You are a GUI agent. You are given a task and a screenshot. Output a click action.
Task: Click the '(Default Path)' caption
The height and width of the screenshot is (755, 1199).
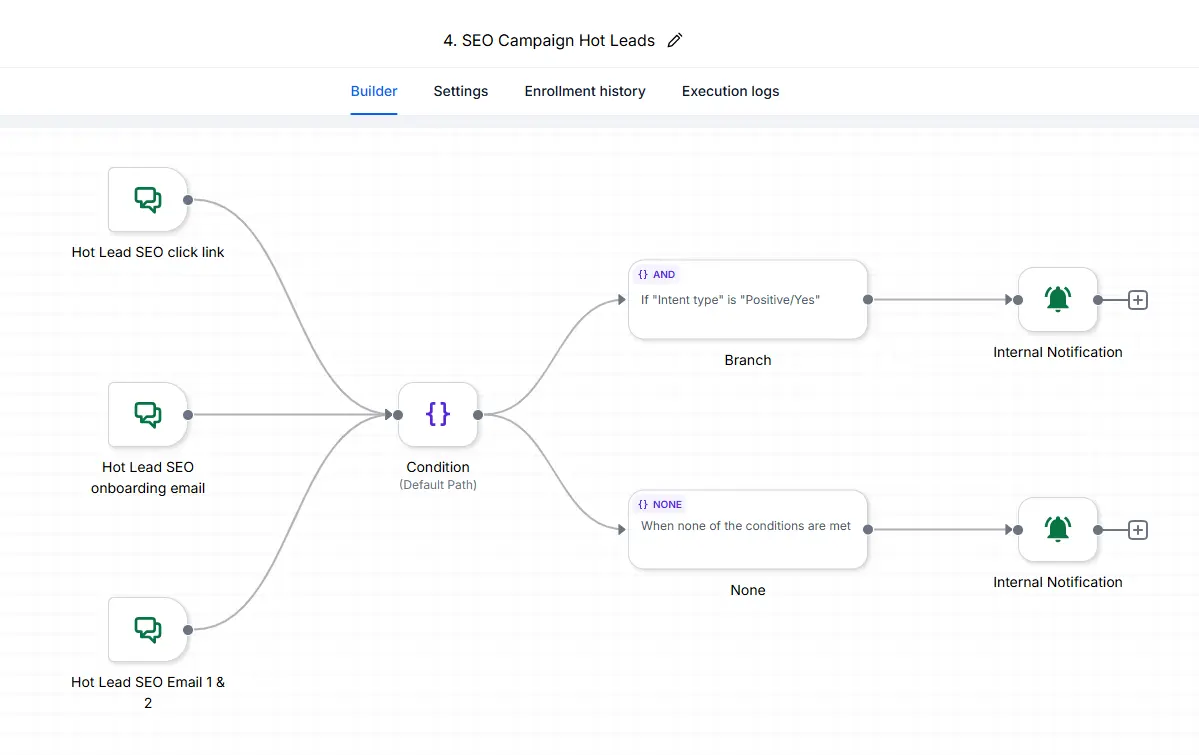pos(437,485)
